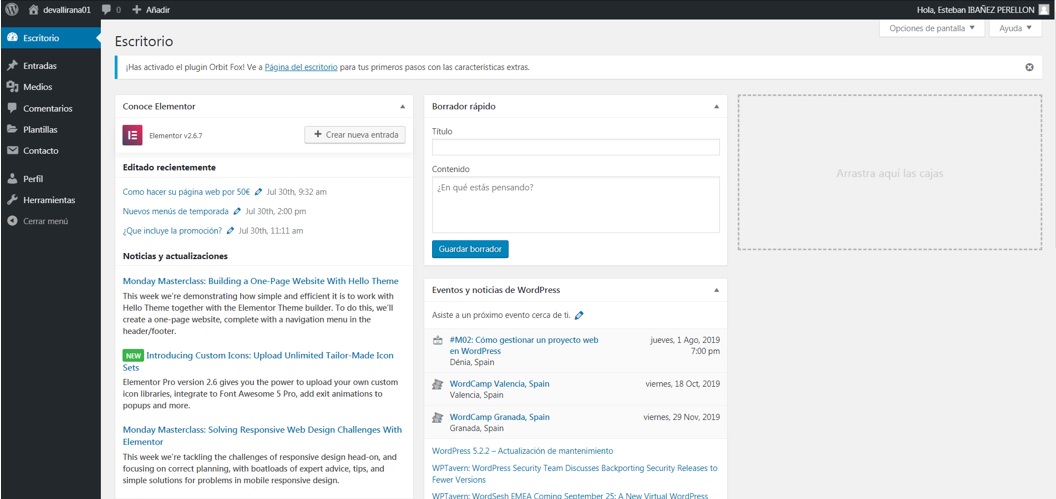Click the Contacto envelope icon
Screen dimensions: 1056x499
[12, 151]
